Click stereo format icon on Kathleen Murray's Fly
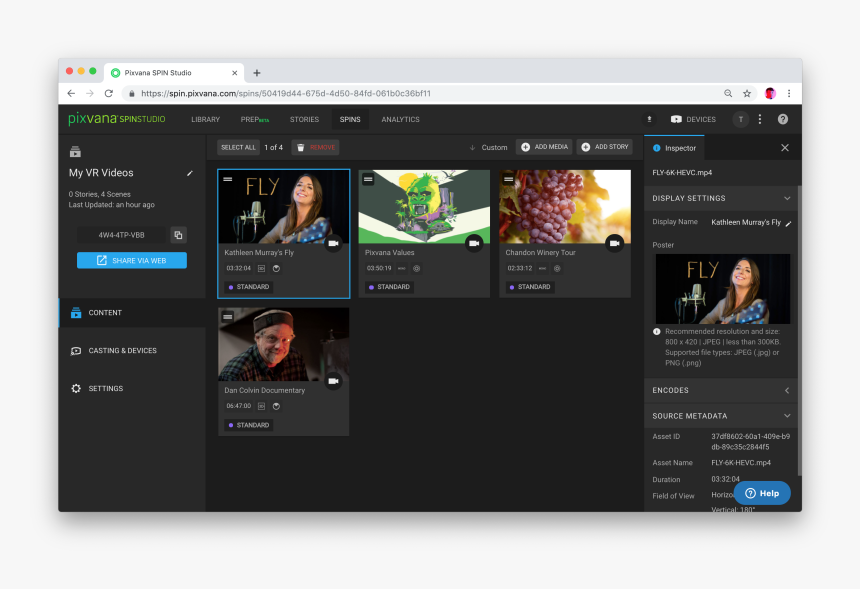 [262, 269]
